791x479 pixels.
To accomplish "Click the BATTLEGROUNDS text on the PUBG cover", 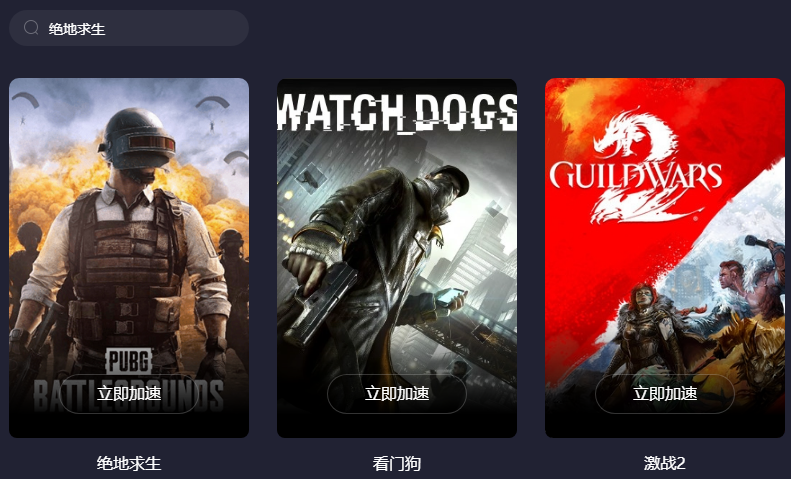I will 129,396.
